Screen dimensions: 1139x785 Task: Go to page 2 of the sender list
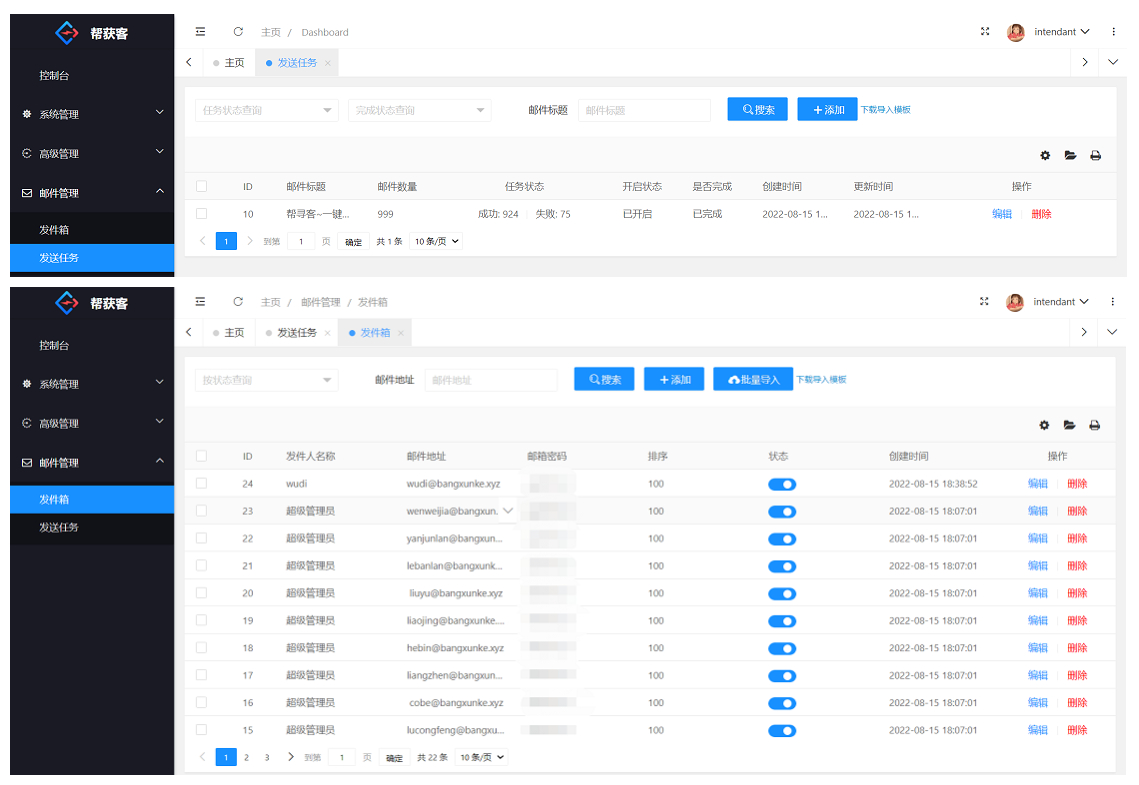[247, 758]
